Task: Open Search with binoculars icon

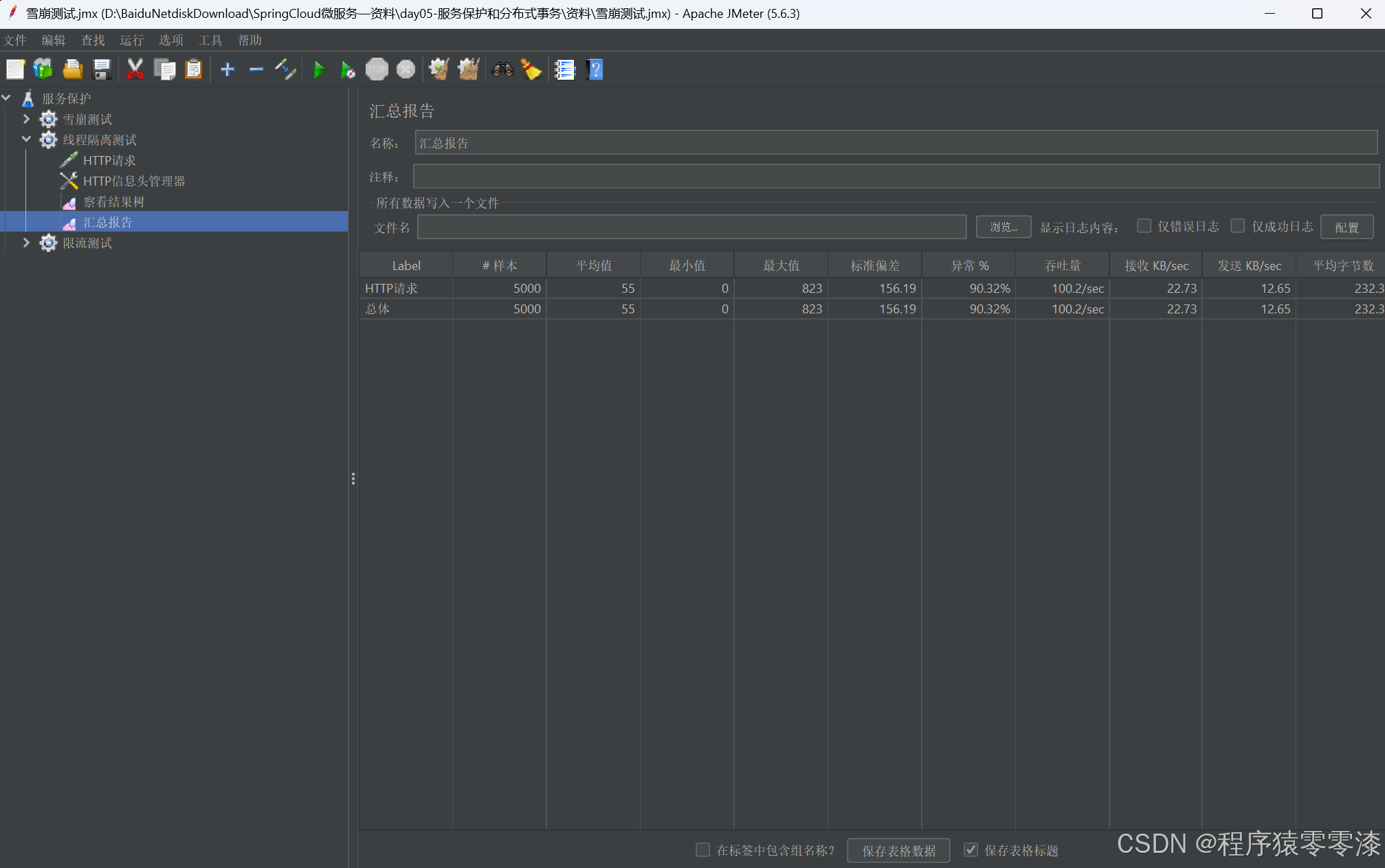Action: [502, 69]
